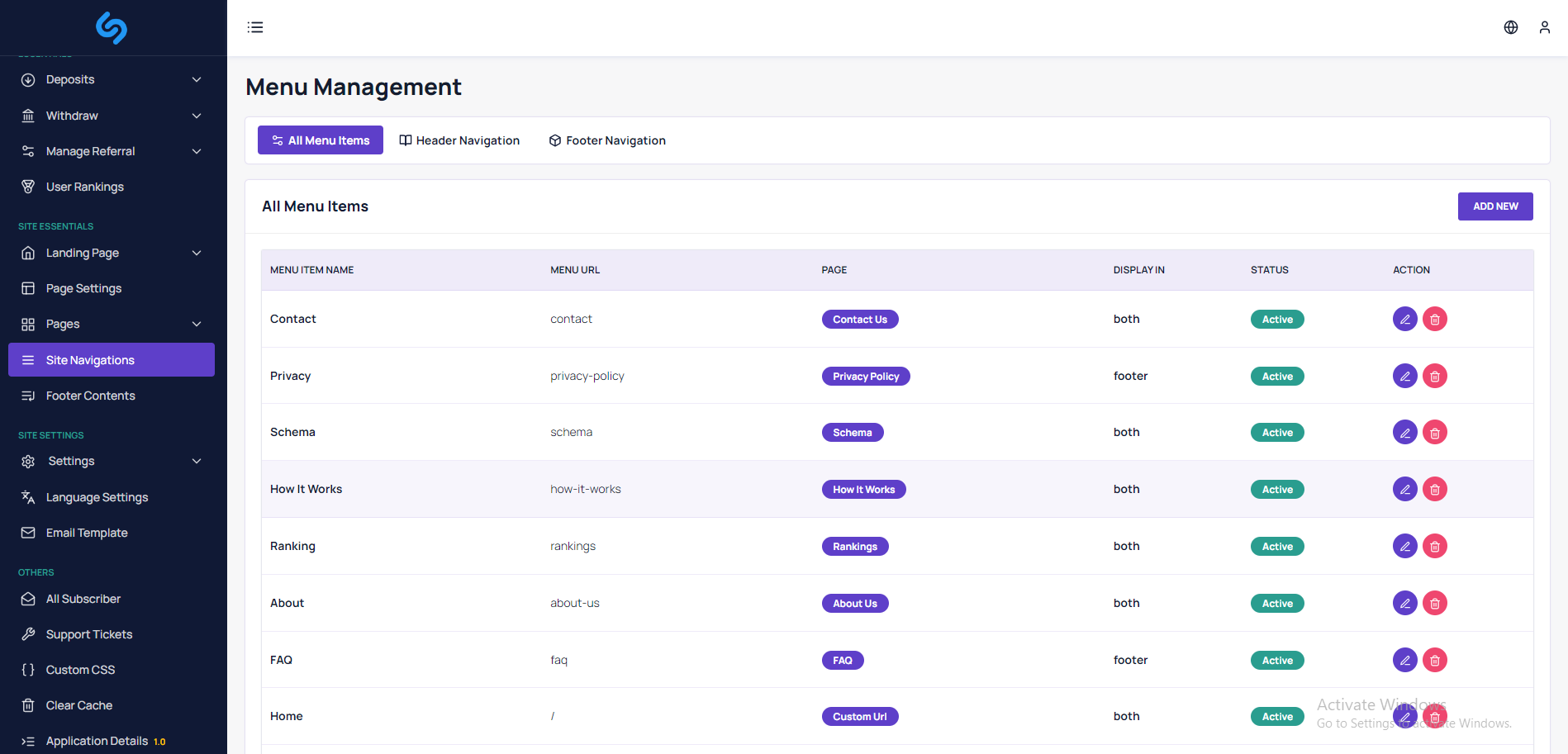Expand the Manage Referral menu
This screenshot has width=1568, height=754.
pos(112,151)
